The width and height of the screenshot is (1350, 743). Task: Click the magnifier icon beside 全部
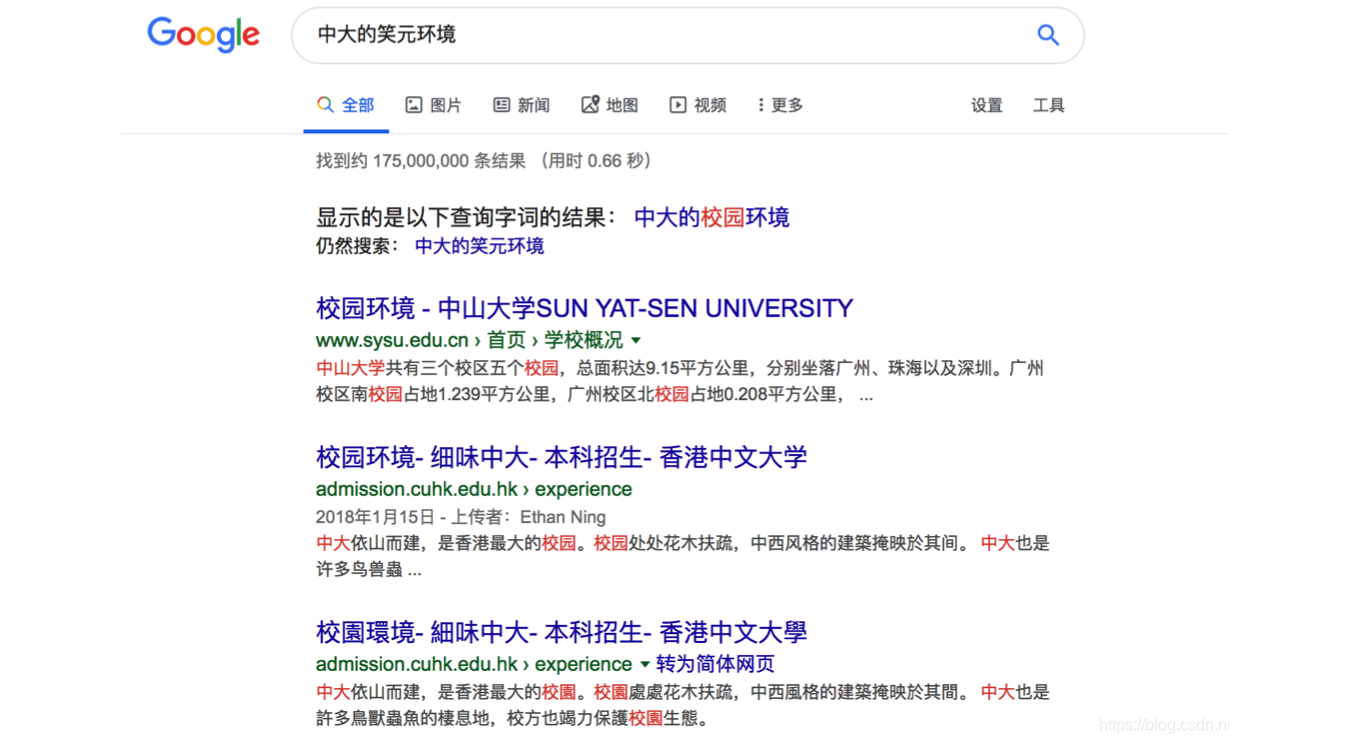(x=325, y=105)
